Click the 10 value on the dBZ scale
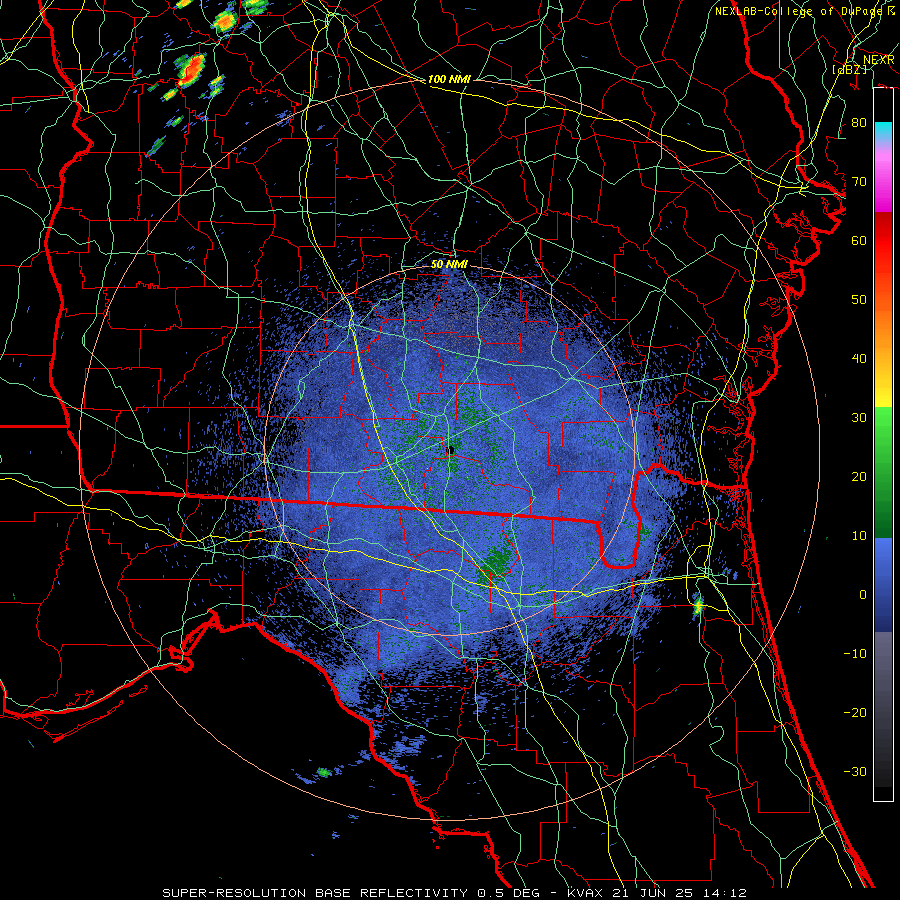900x900 pixels. tap(859, 536)
